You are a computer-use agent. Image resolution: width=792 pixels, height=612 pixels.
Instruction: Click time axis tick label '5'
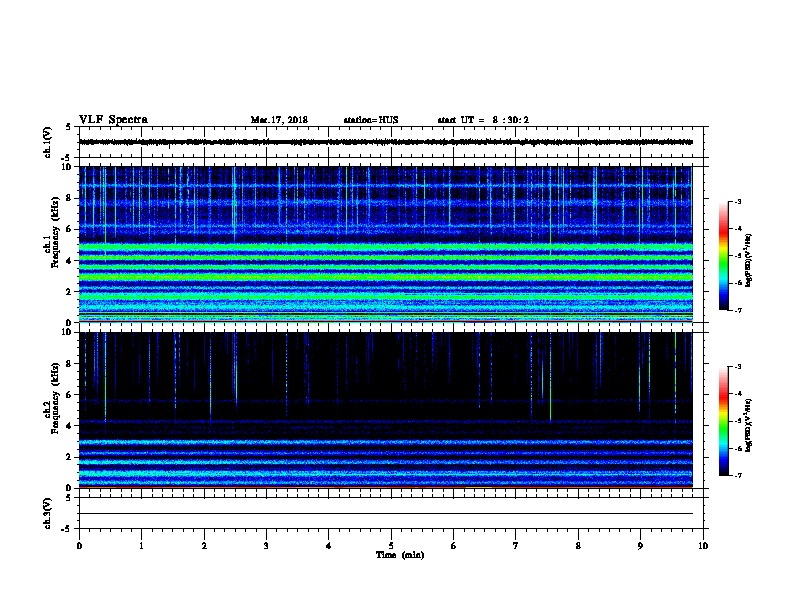(x=391, y=546)
